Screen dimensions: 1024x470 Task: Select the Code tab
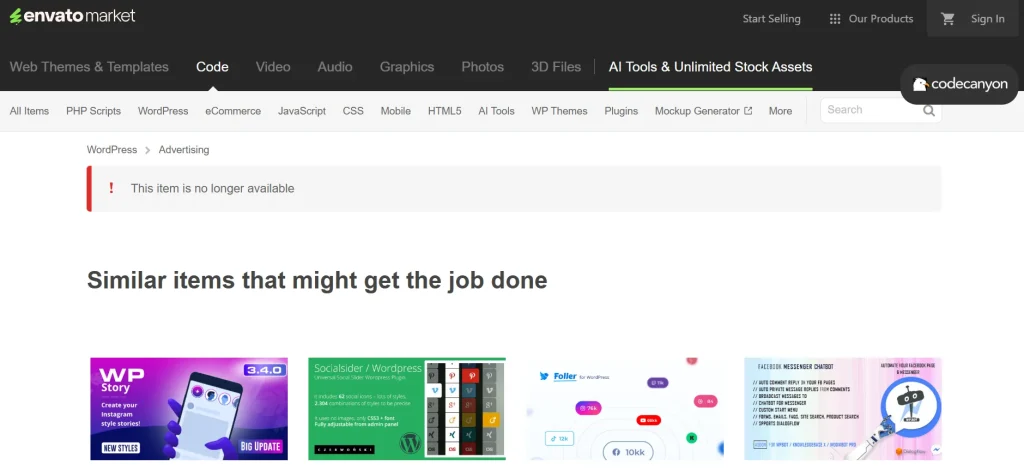point(212,67)
